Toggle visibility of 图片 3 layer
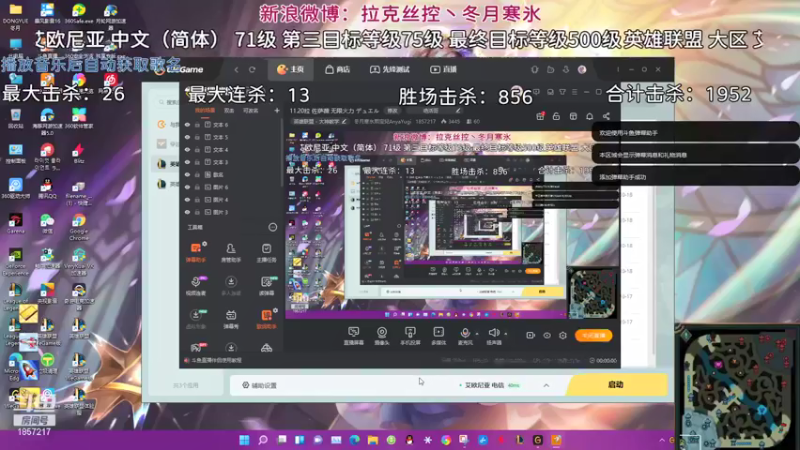Image resolution: width=800 pixels, height=450 pixels. coord(187,212)
